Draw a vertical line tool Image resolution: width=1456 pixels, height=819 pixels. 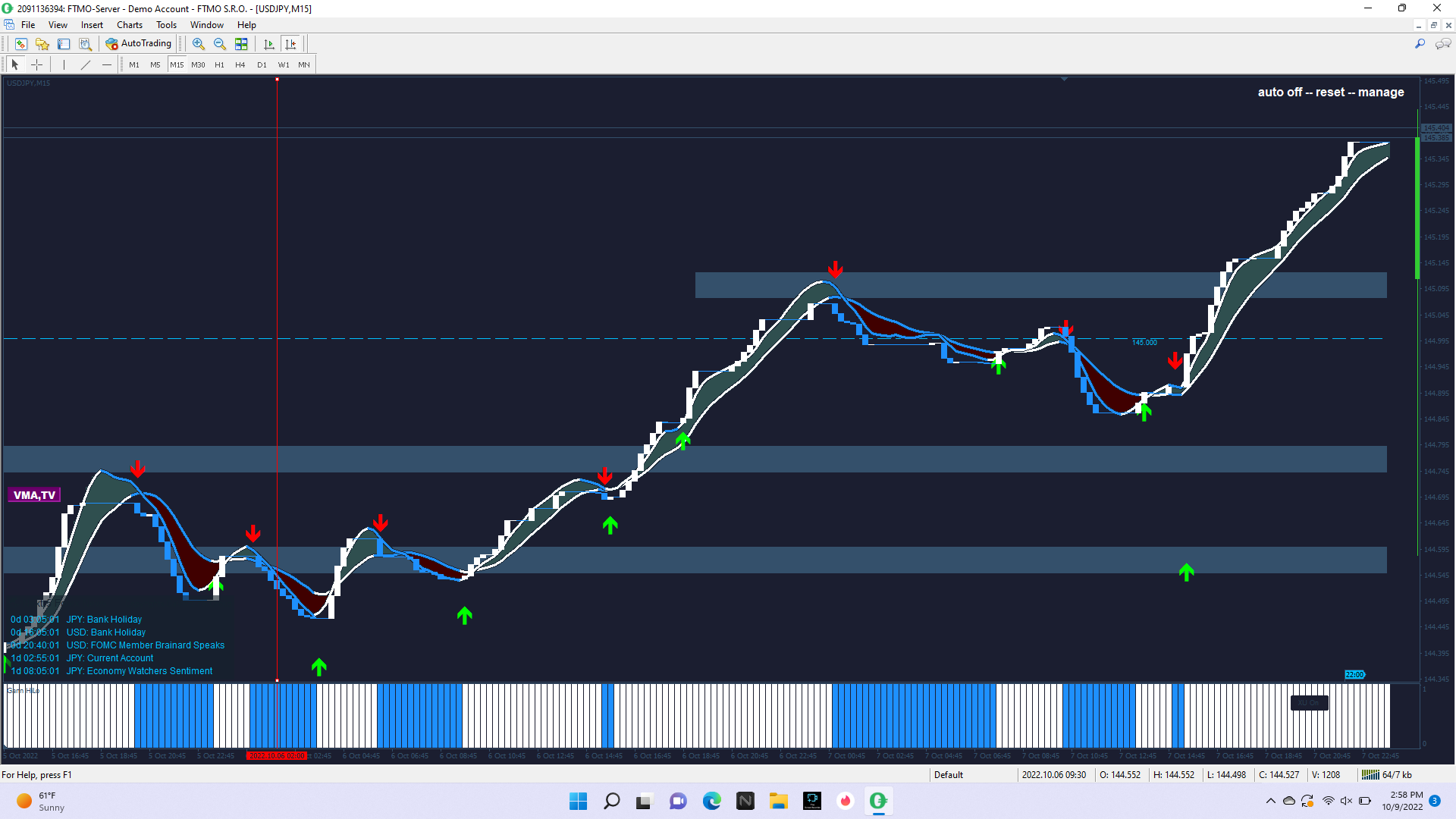tap(64, 64)
